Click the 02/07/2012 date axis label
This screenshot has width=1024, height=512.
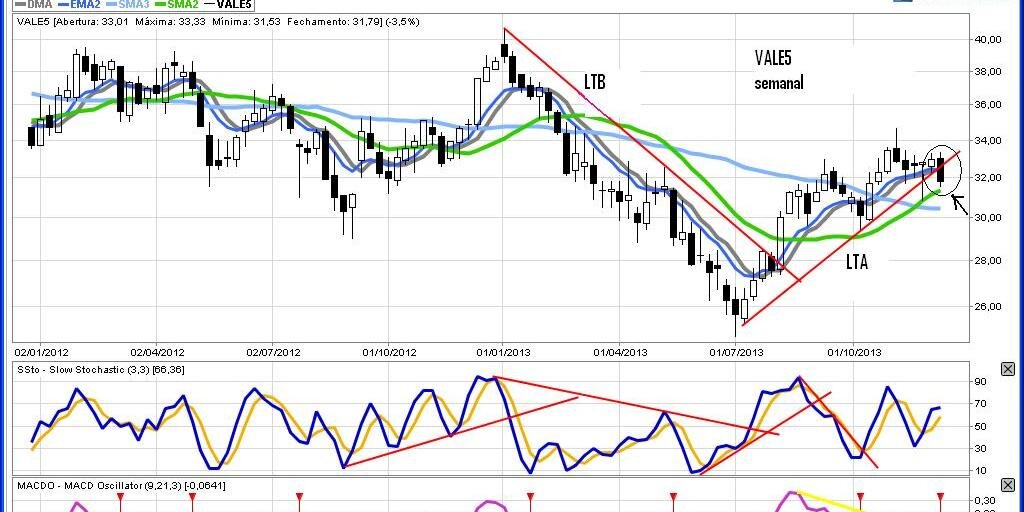coord(273,353)
